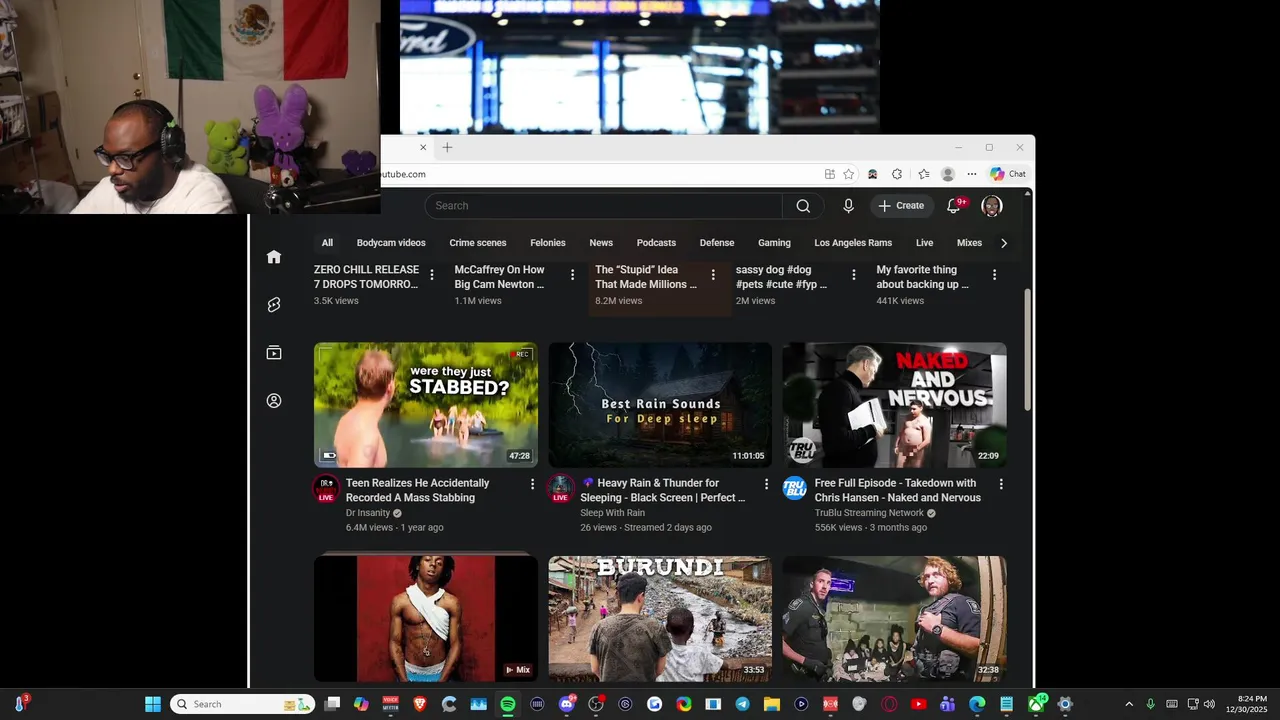Play the 'were they just STABBED?' thumbnail
Screen dimensions: 1280x720
click(x=426, y=405)
